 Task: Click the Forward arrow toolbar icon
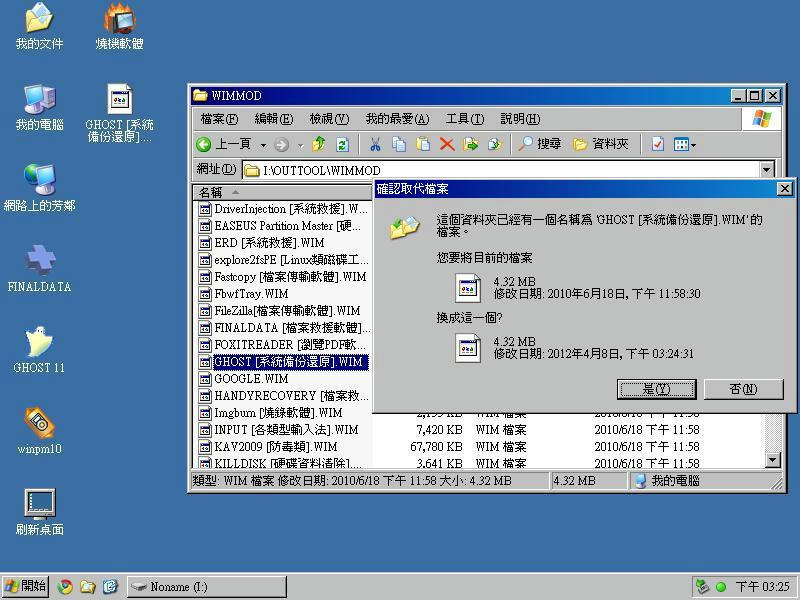click(281, 145)
